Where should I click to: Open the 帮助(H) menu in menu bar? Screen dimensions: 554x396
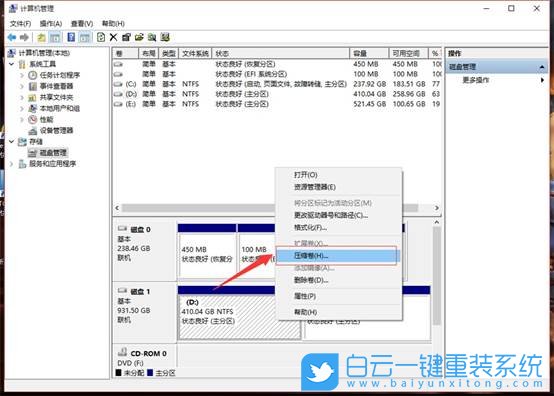click(113, 24)
